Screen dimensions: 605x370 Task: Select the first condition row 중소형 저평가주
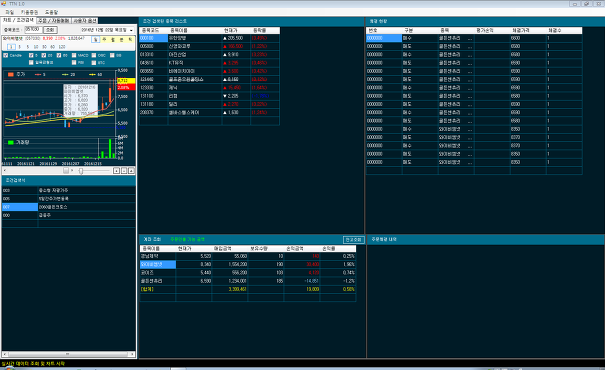(69, 191)
